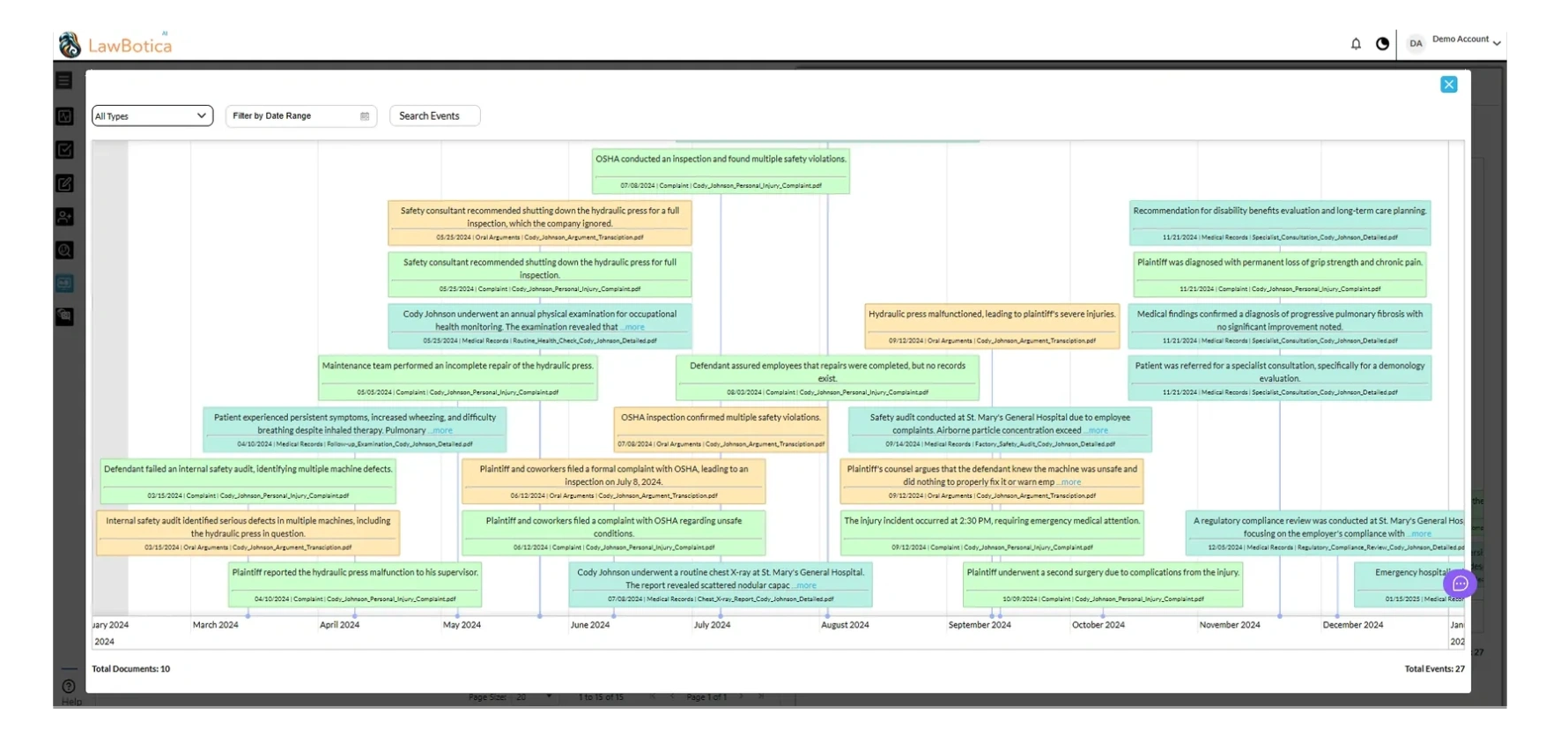Select the OSHA inspection 07/08/2024 complaint event
This screenshot has width=1568, height=729.
click(x=720, y=171)
